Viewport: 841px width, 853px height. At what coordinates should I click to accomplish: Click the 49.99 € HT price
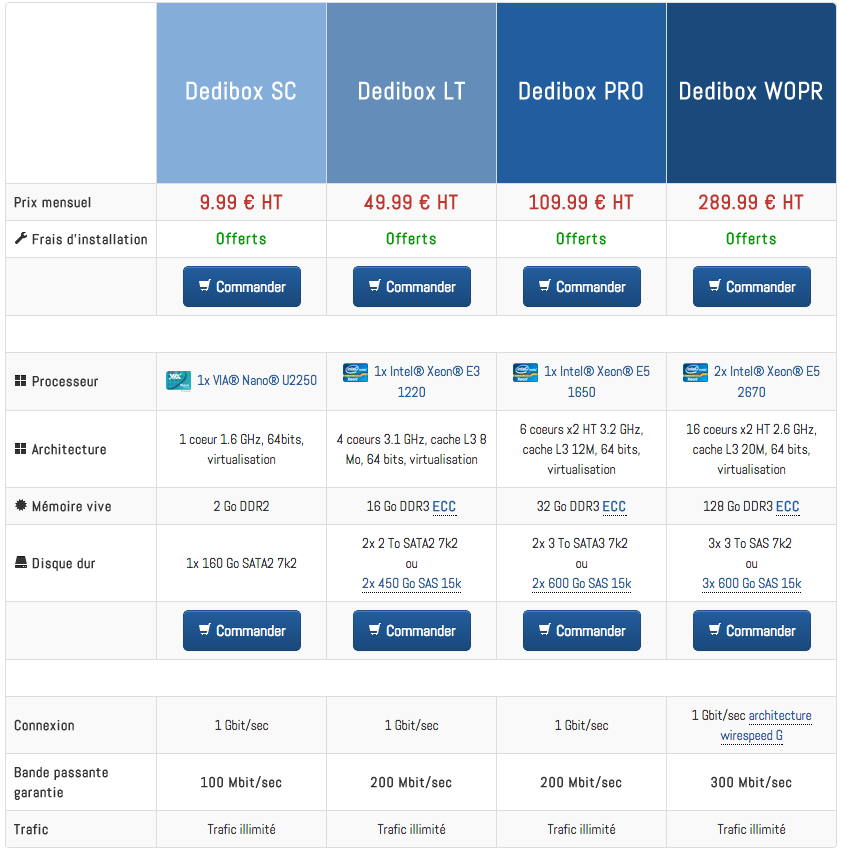click(x=411, y=202)
